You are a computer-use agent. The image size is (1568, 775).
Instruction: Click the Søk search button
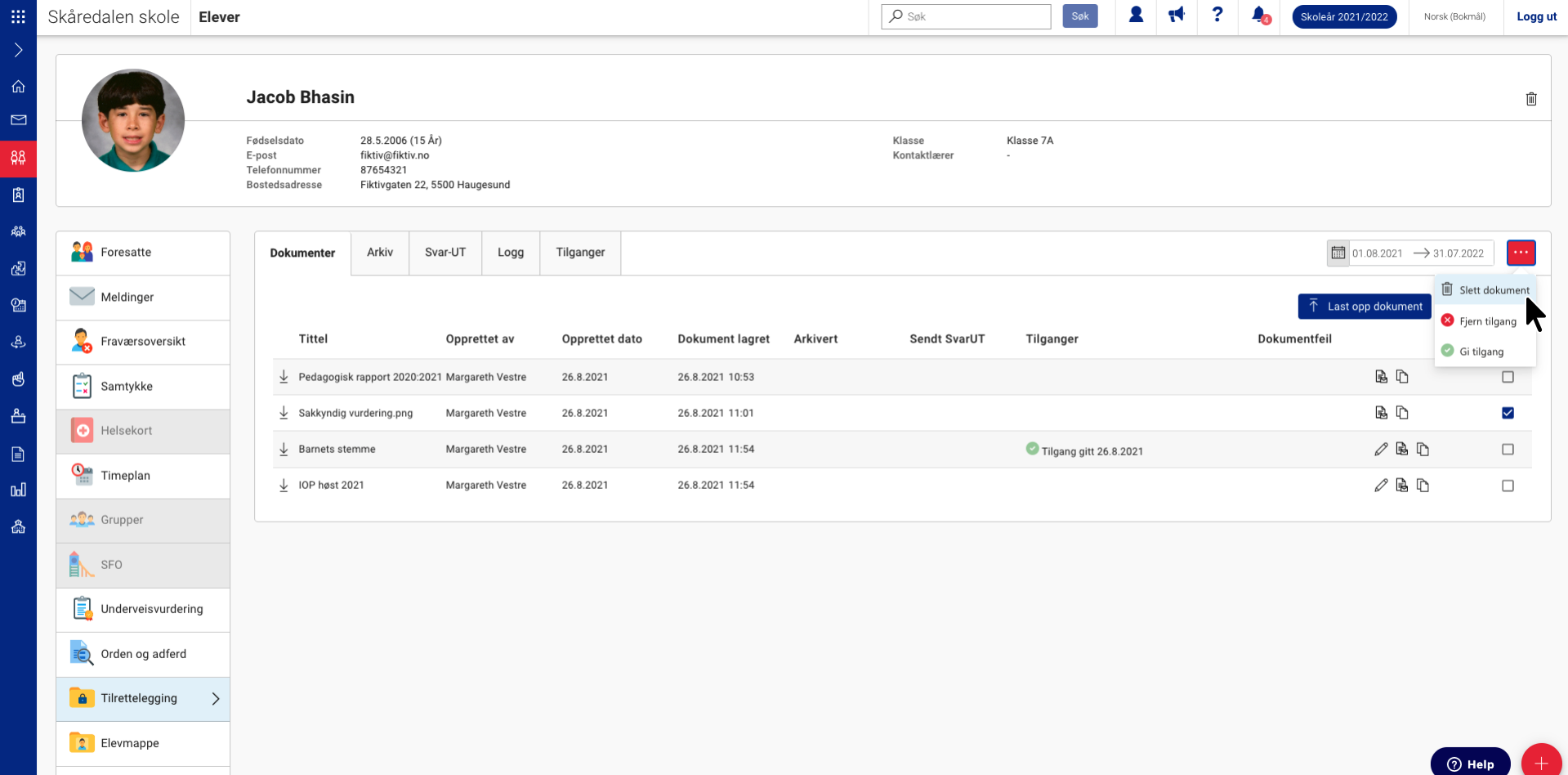[x=1080, y=16]
